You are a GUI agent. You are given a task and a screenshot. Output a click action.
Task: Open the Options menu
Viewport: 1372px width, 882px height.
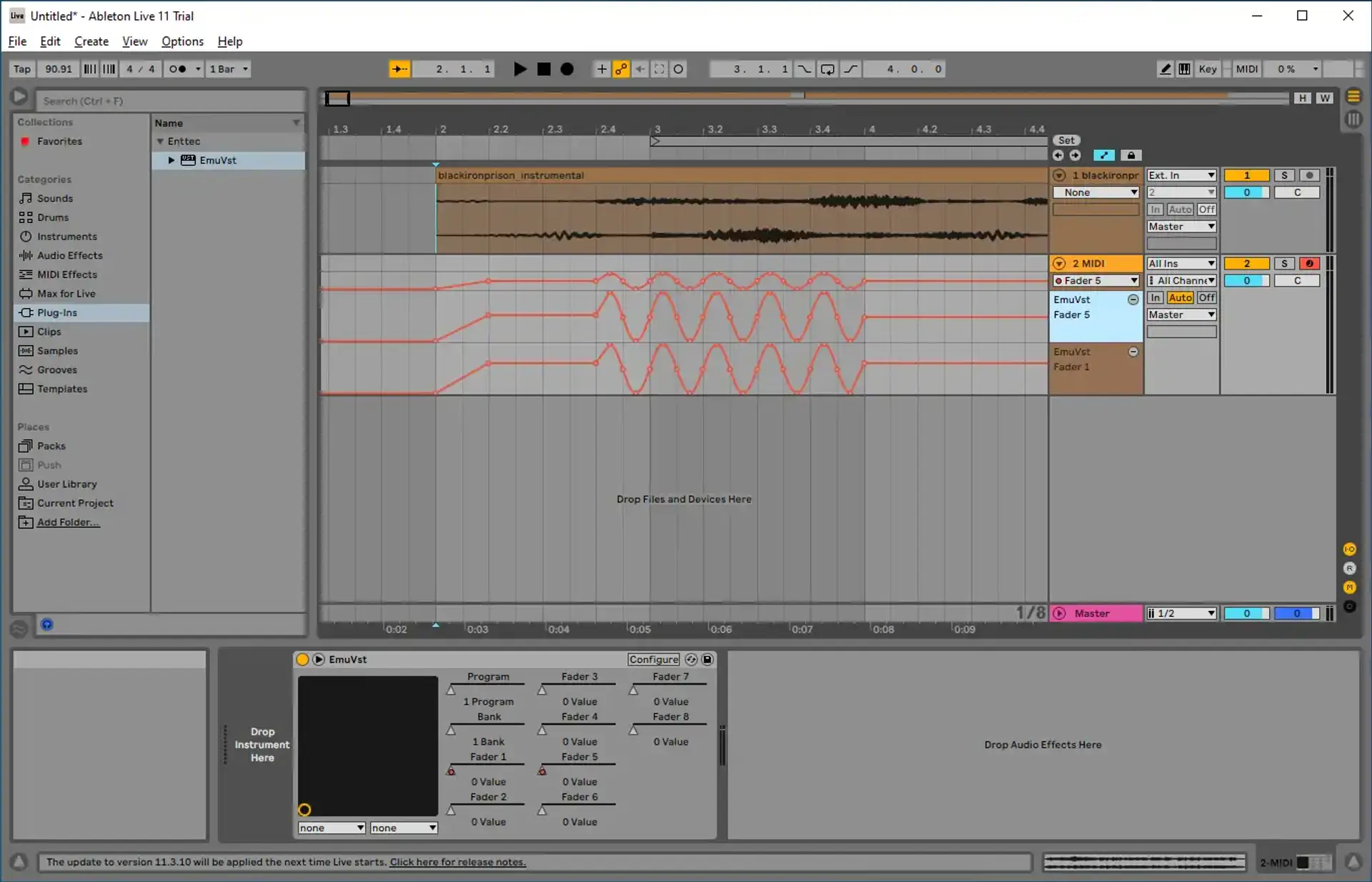[182, 41]
